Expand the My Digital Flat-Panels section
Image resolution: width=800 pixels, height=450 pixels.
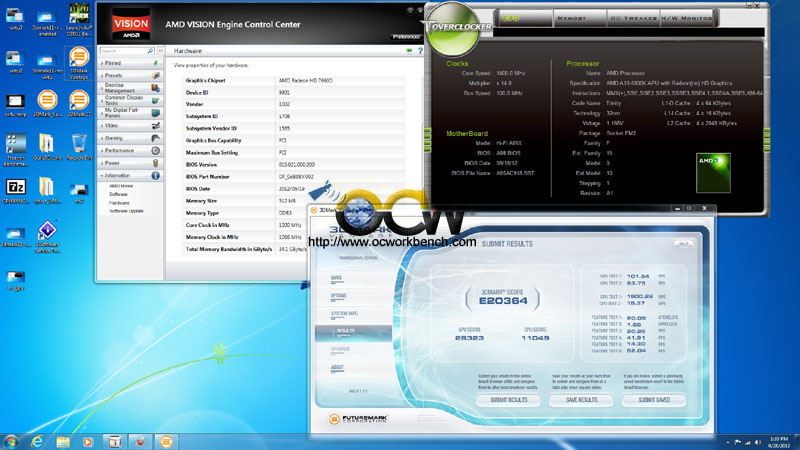pyautogui.click(x=130, y=112)
